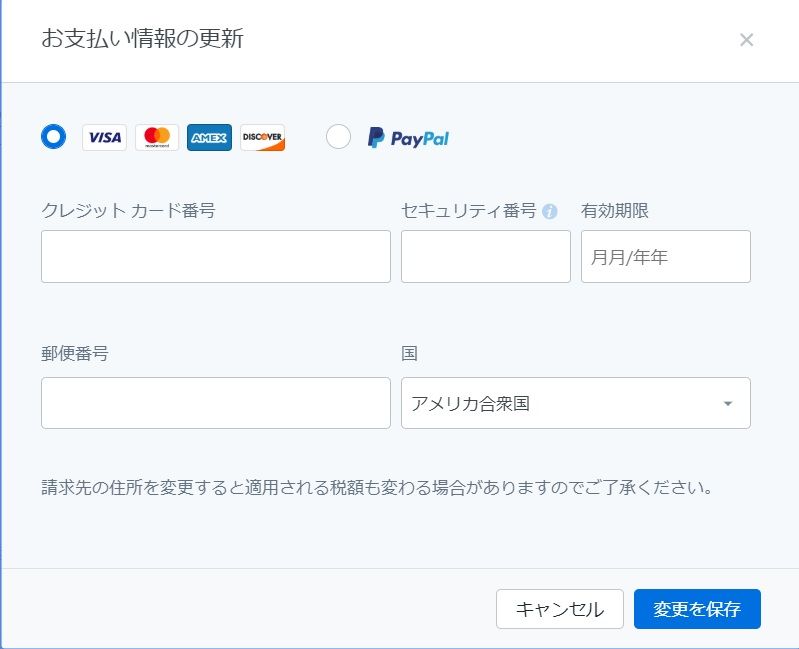
Task: Click the Discover card logo
Action: 262,137
